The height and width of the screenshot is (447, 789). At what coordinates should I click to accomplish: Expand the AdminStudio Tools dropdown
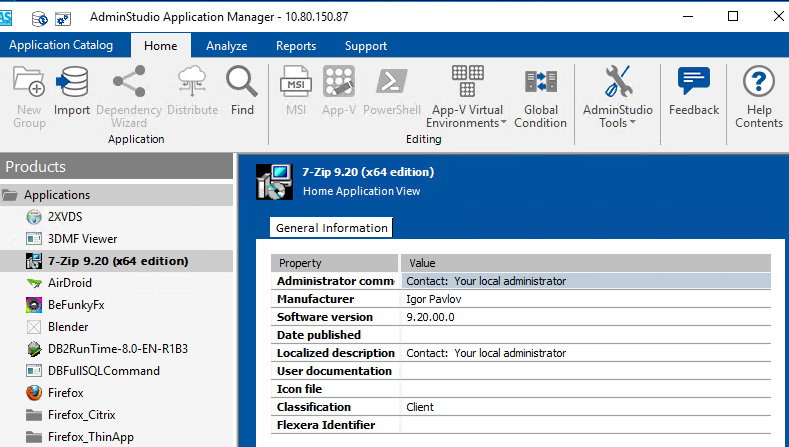617,123
